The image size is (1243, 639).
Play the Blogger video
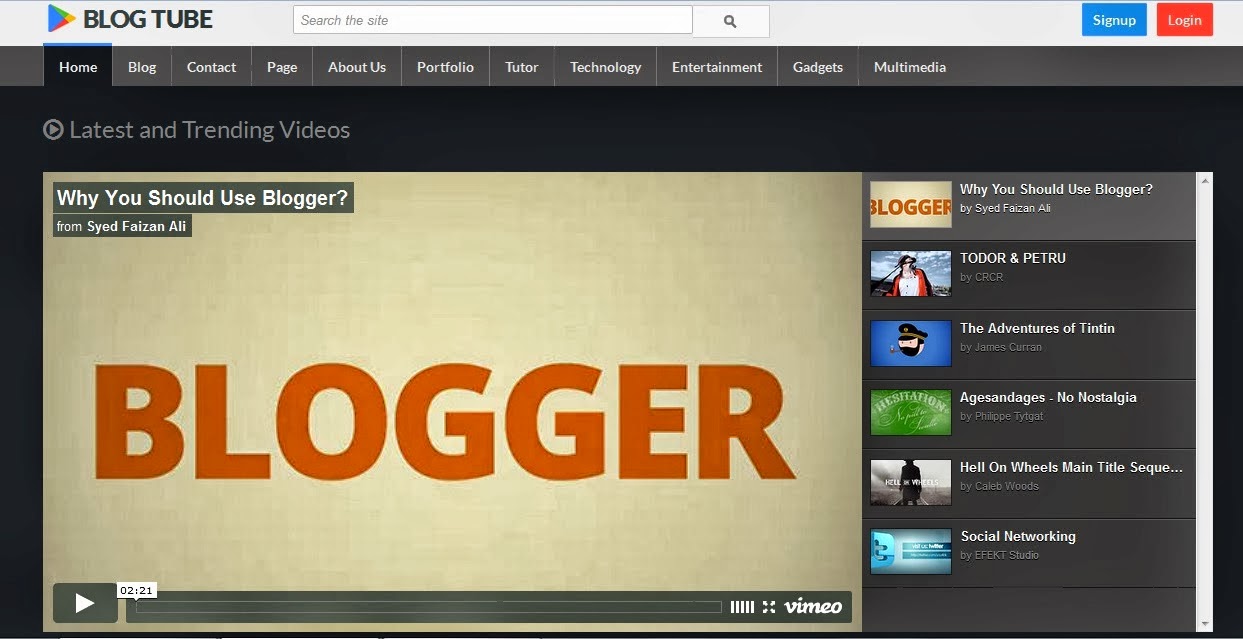pos(85,603)
